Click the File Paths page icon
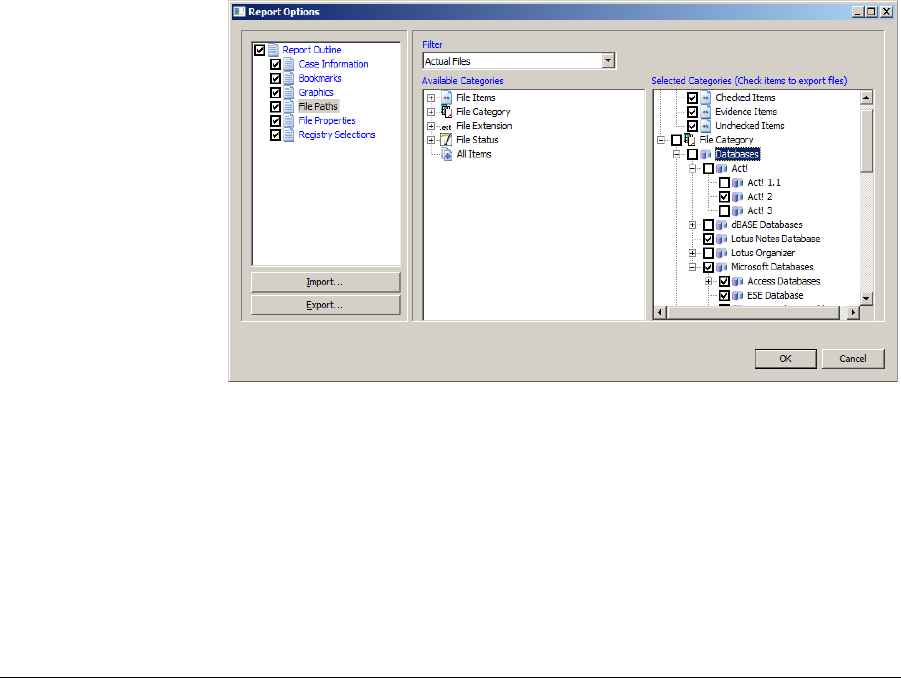Image resolution: width=901 pixels, height=678 pixels. 289,106
